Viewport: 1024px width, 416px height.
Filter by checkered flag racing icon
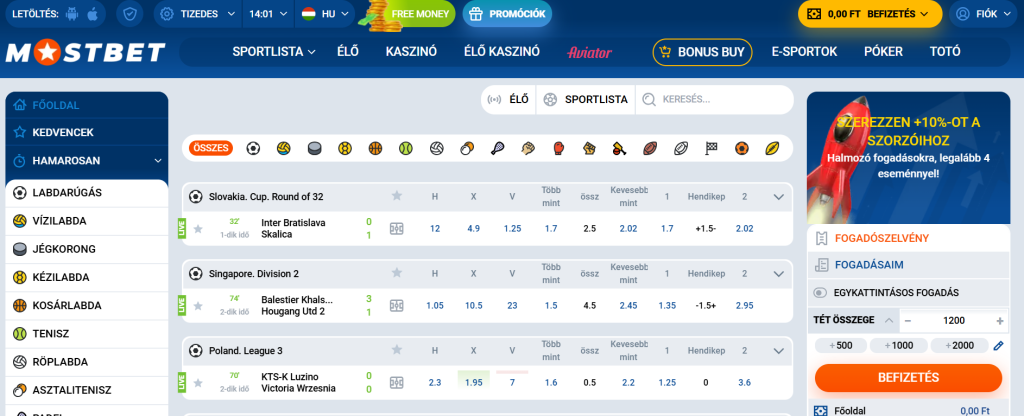[711, 148]
